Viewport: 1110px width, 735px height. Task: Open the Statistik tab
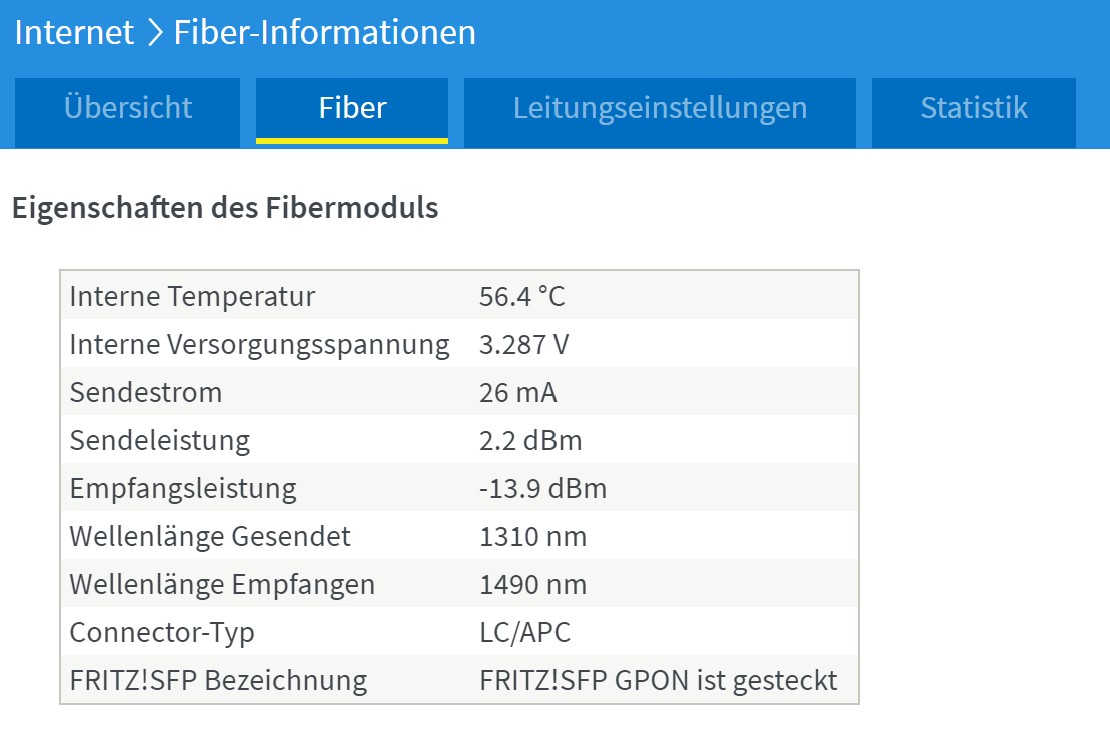(973, 113)
